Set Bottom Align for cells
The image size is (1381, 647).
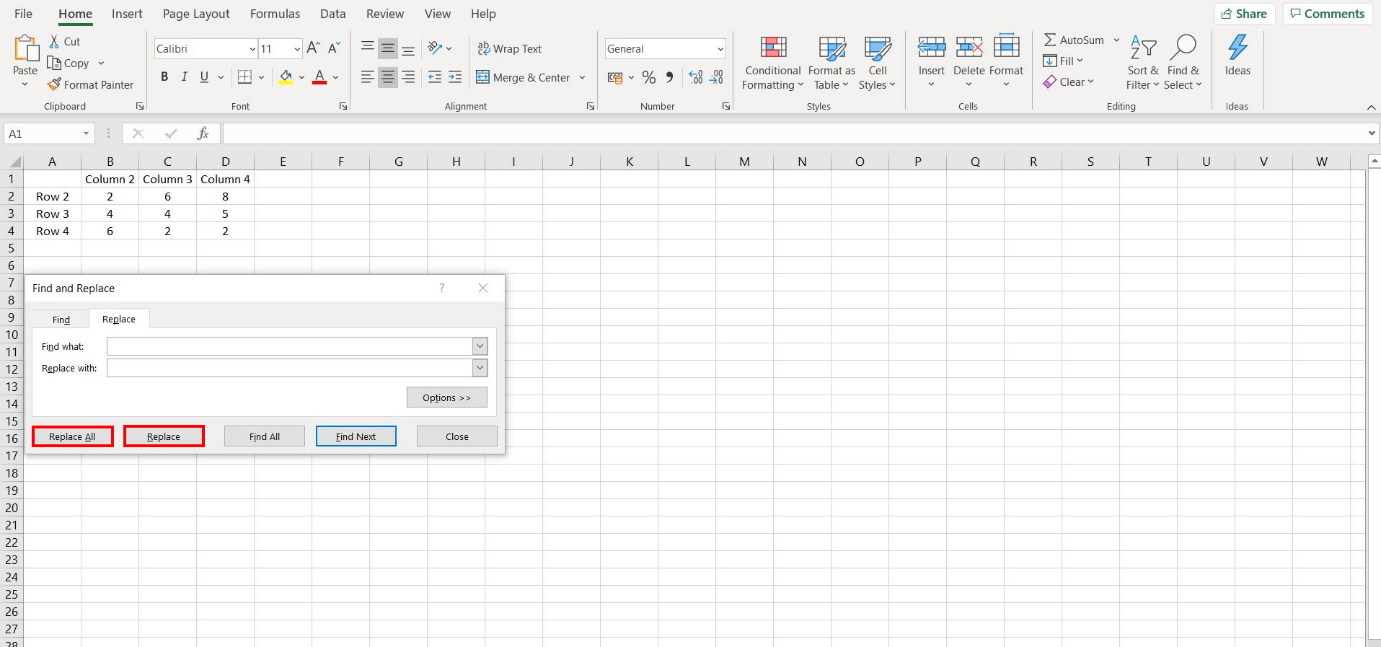pos(408,48)
